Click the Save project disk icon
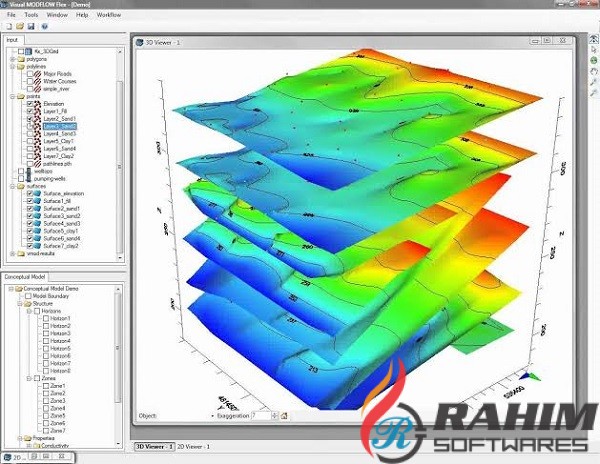Viewport: 600px width, 464px height. (31, 26)
